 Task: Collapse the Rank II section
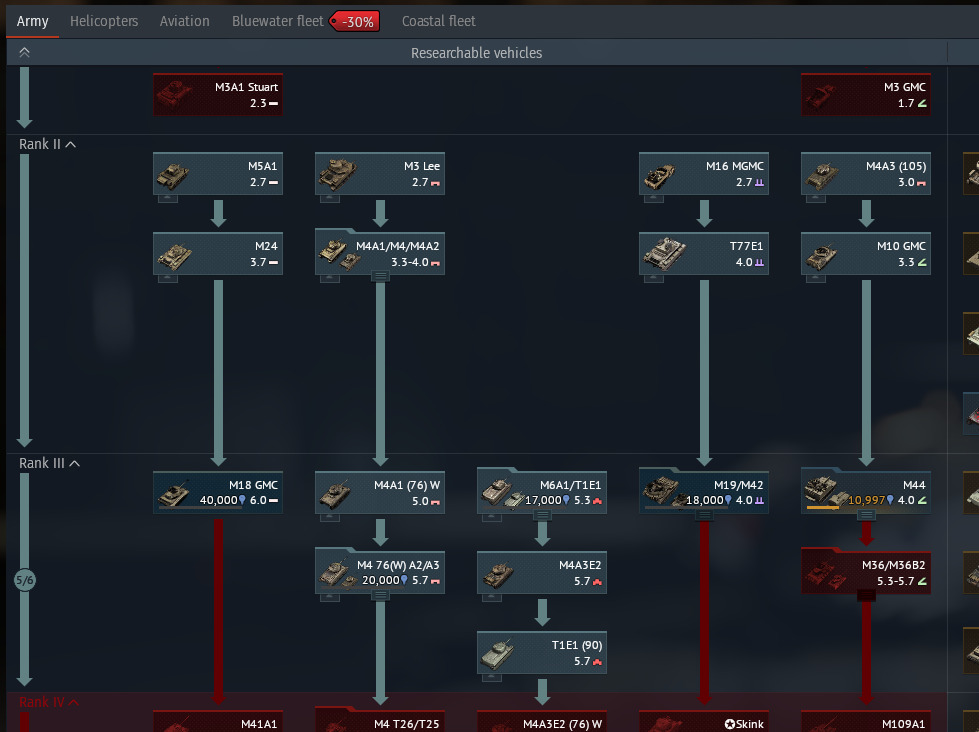click(x=71, y=145)
